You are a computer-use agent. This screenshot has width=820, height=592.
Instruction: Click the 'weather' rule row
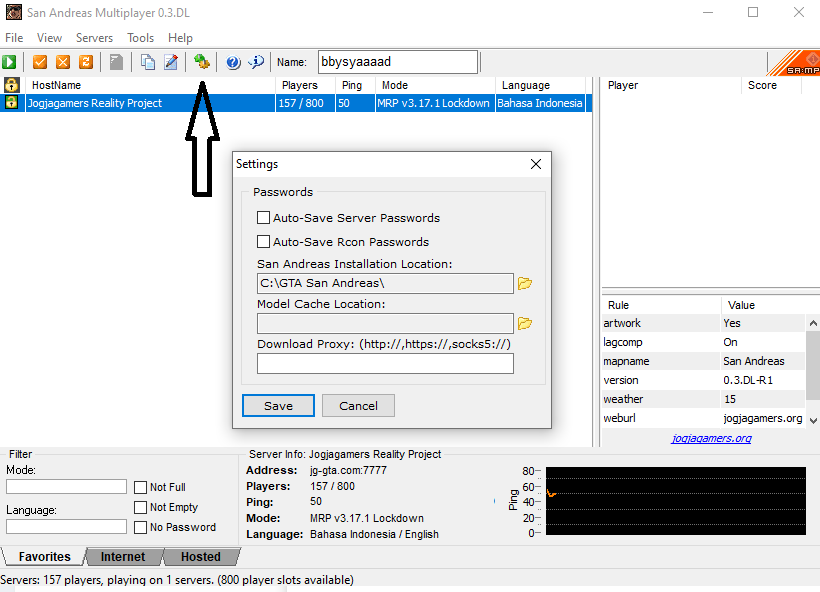[x=703, y=399]
